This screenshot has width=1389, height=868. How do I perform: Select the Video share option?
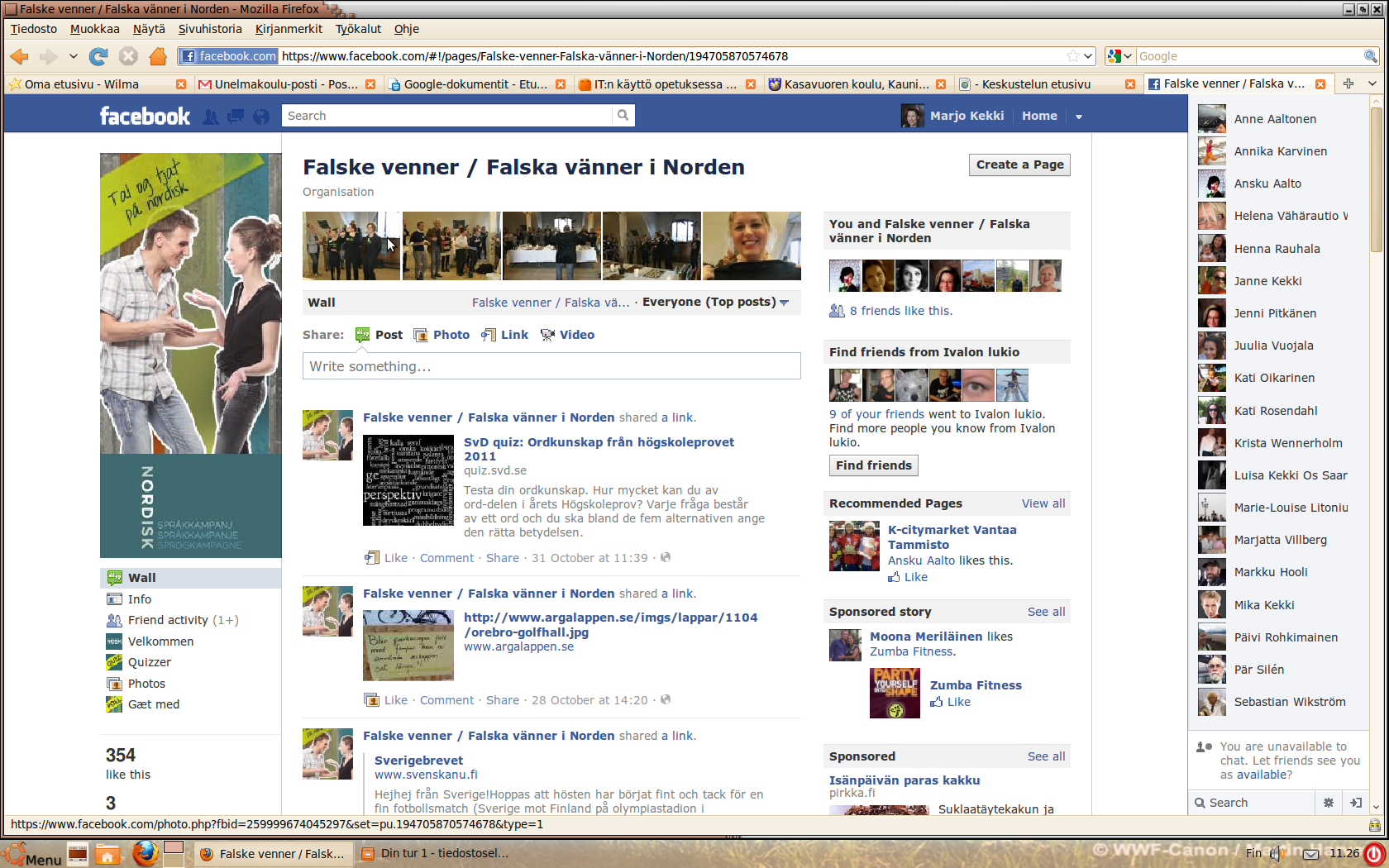tap(567, 335)
